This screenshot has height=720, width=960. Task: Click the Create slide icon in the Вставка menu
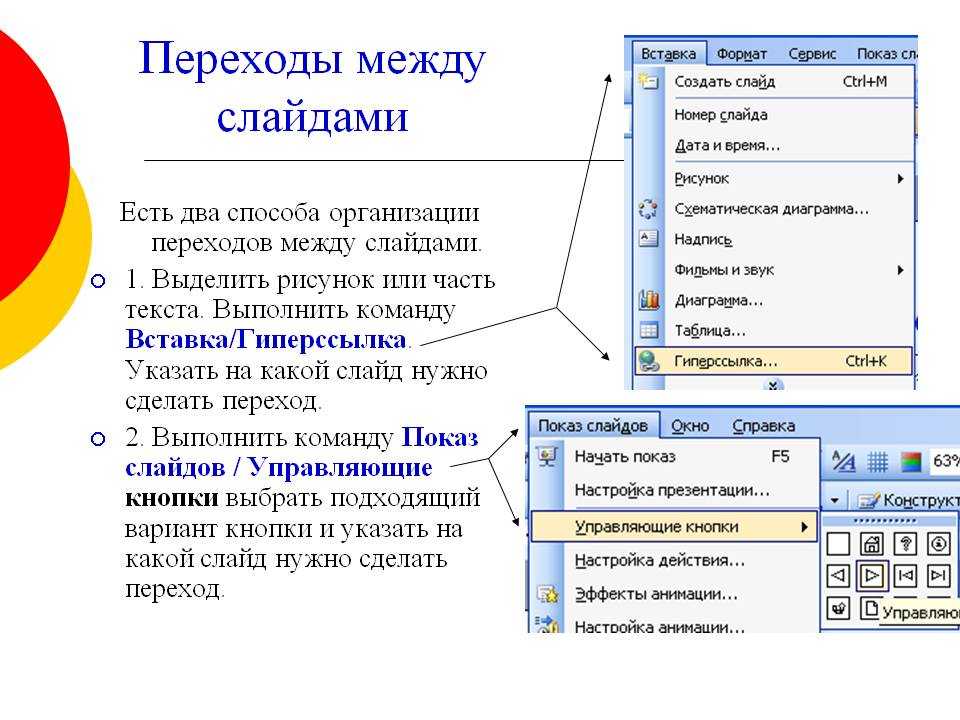point(648,81)
